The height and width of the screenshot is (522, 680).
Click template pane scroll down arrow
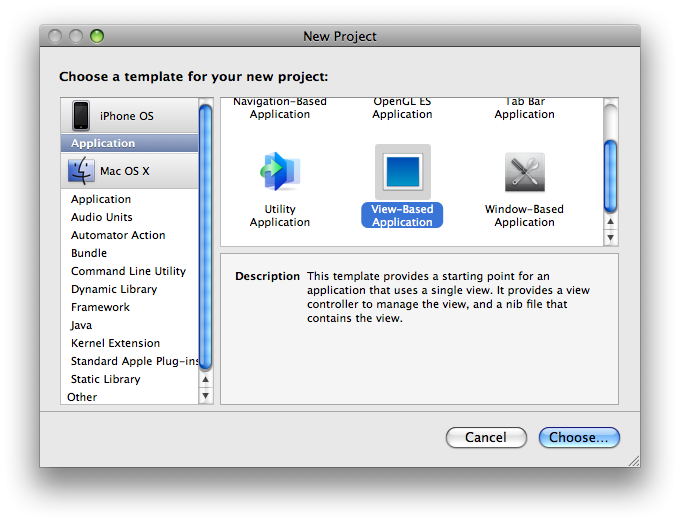click(611, 238)
